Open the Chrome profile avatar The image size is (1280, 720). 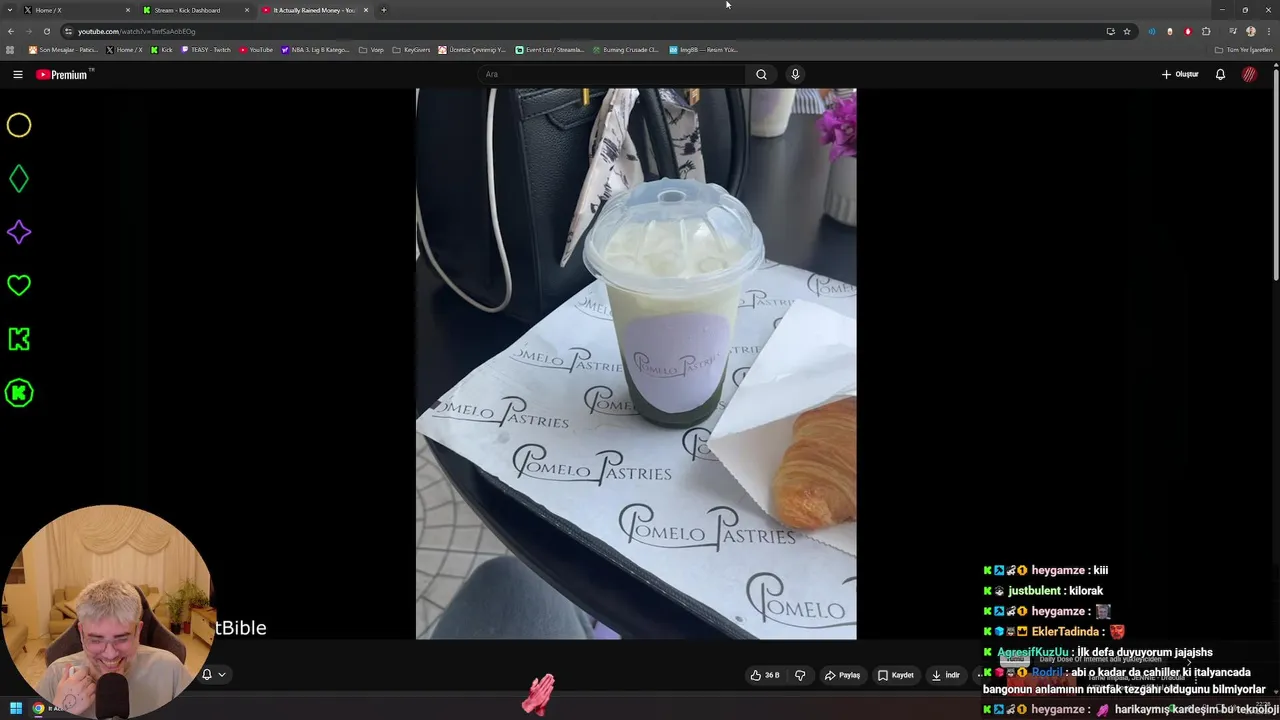[x=1251, y=31]
